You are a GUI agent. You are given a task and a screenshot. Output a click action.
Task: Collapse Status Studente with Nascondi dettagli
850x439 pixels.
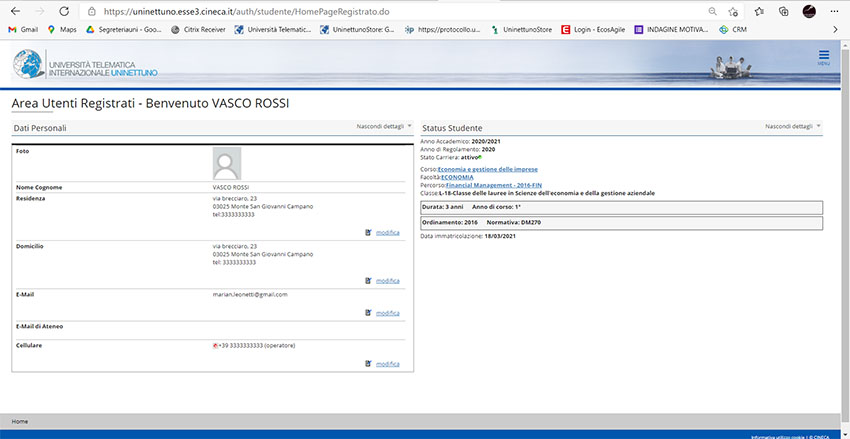[x=792, y=127]
